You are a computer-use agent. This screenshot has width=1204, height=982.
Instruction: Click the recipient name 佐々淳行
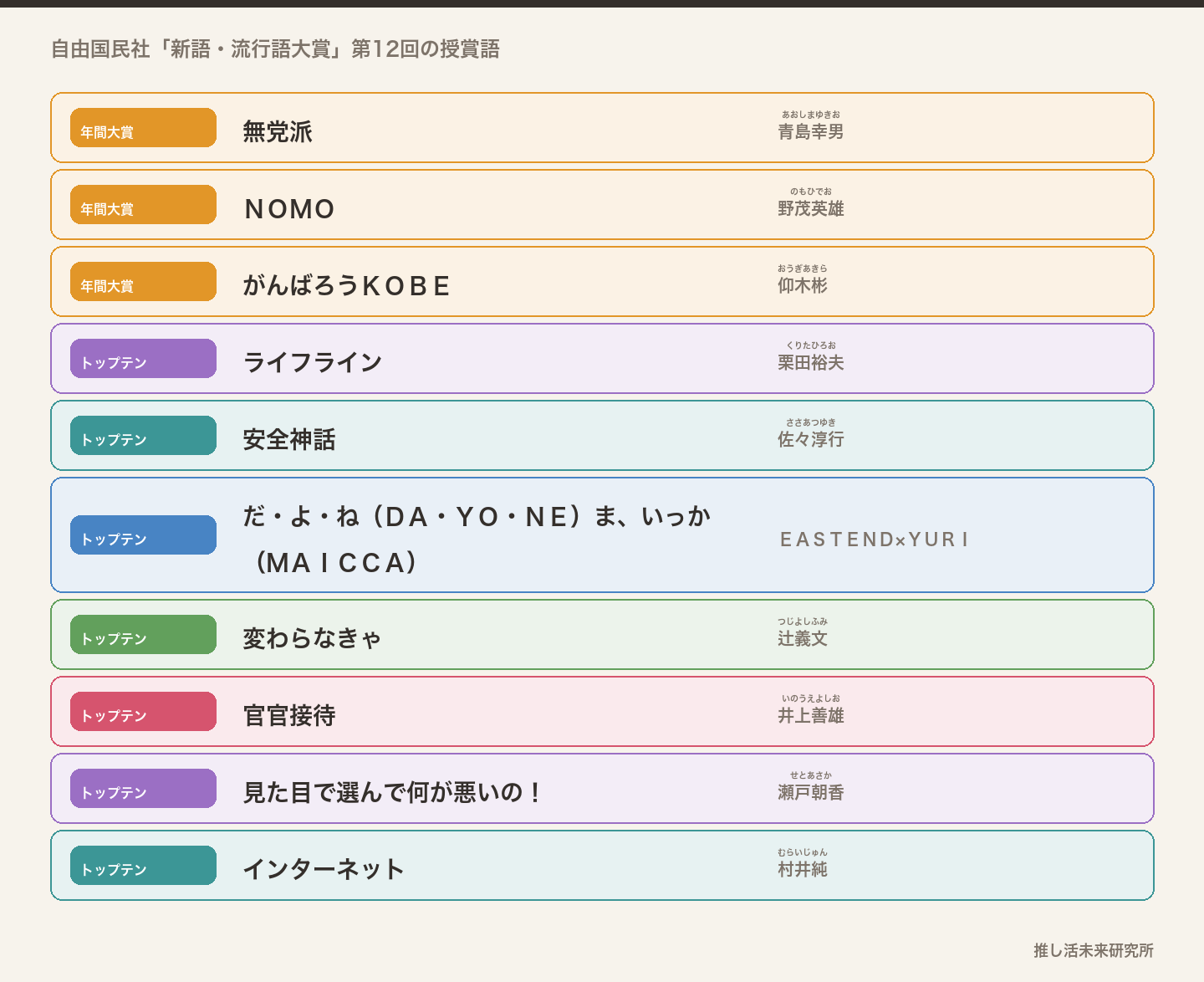point(811,439)
